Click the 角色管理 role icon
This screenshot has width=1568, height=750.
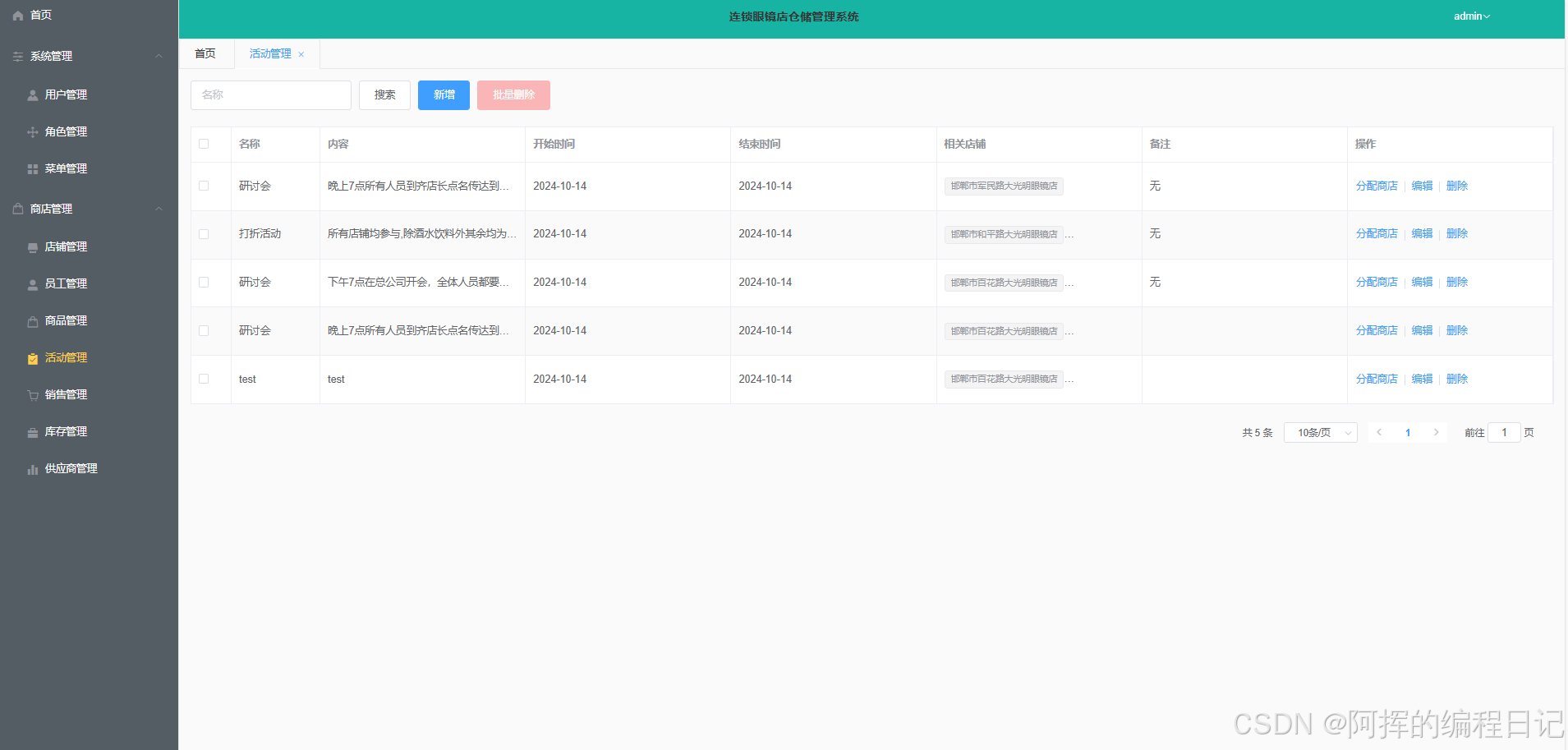(33, 132)
